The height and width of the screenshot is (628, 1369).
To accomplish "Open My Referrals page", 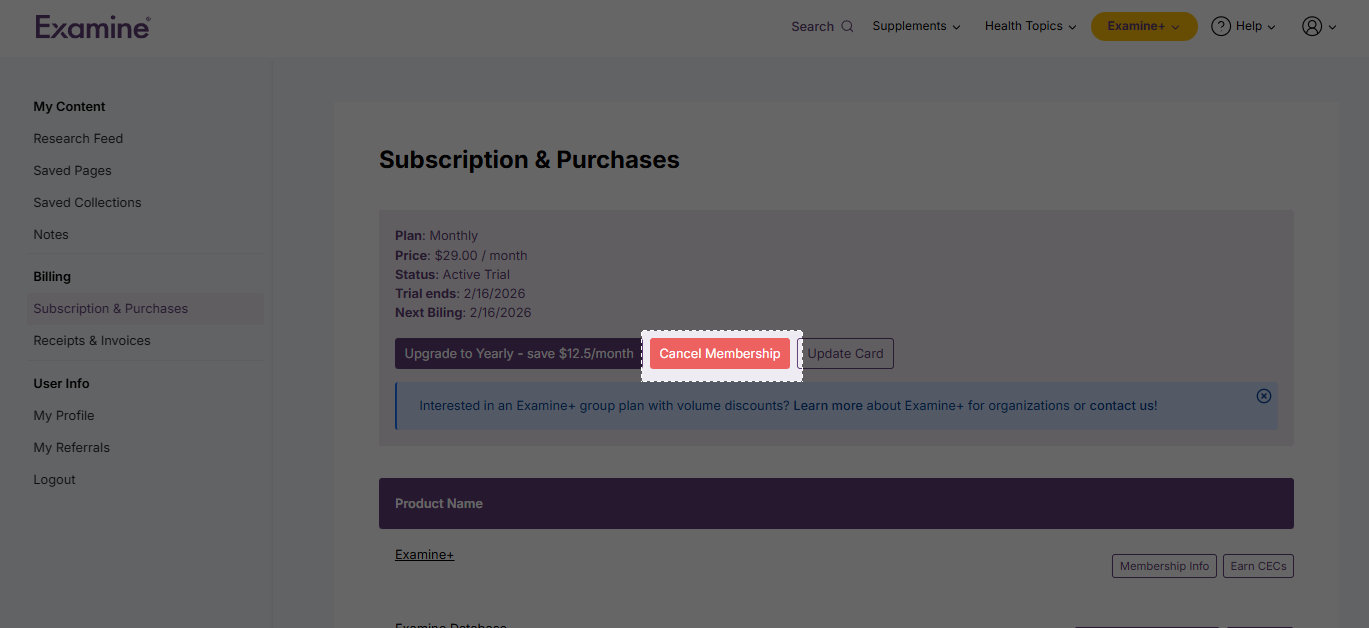I will (x=72, y=448).
